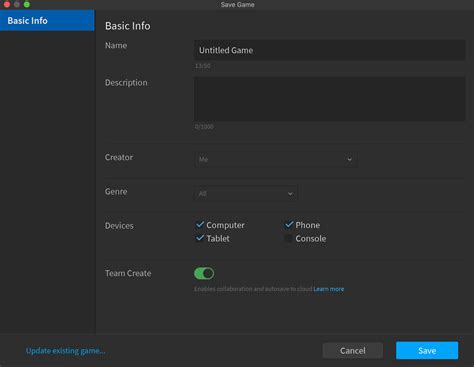Select the Basic Info sidebar tab
Viewport: 474px width, 367px height.
[47, 20]
